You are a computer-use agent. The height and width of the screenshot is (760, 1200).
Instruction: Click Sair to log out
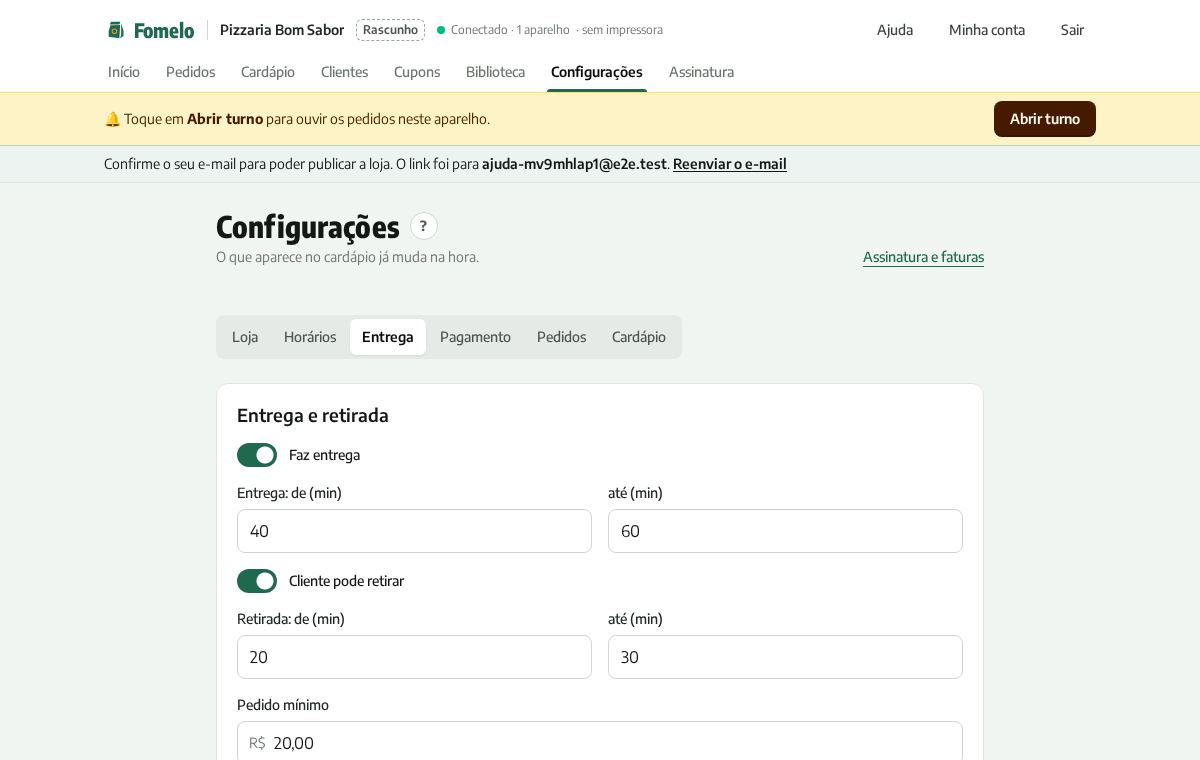(x=1072, y=30)
